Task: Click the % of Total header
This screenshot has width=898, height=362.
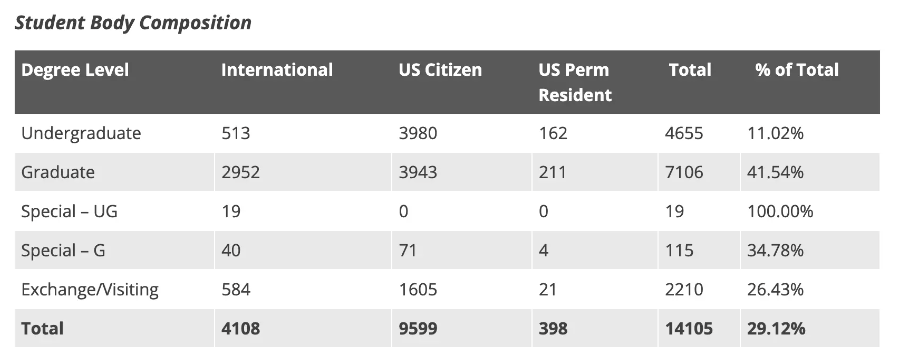Action: point(797,70)
